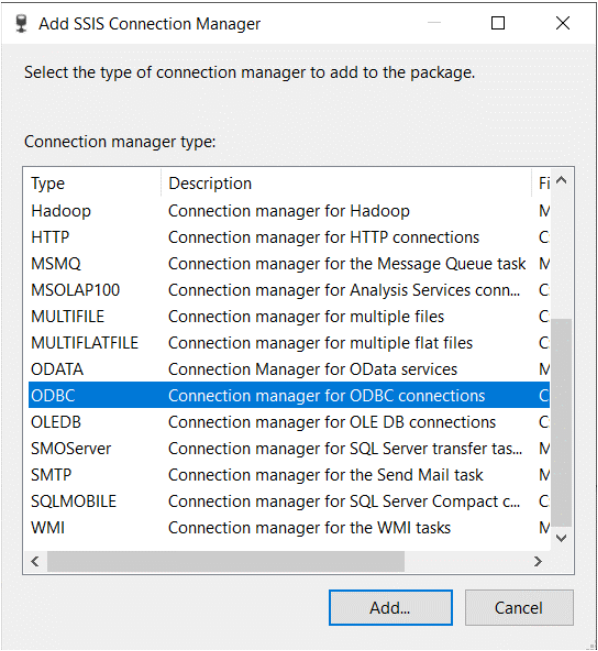This screenshot has width=598, height=651.
Task: Click the Add... button
Action: pos(390,607)
